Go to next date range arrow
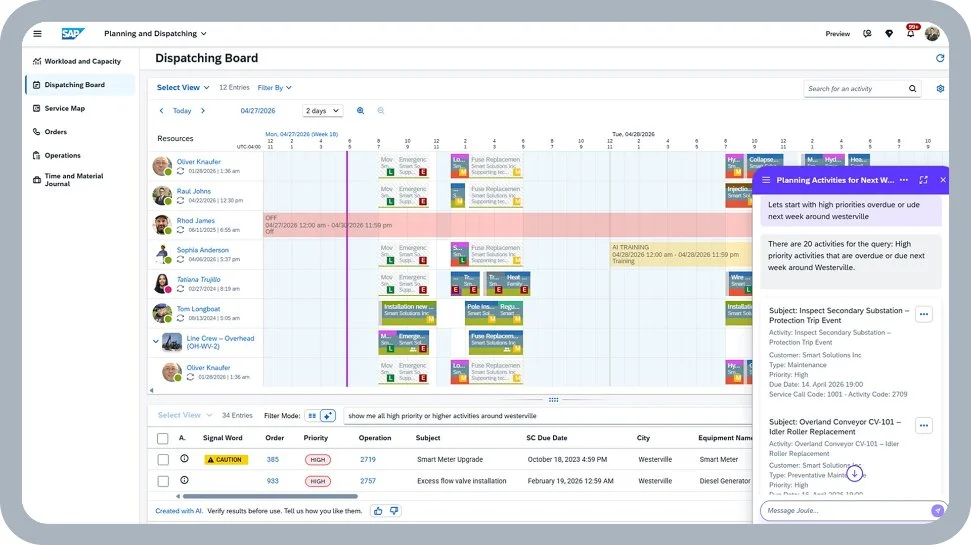 click(x=202, y=111)
